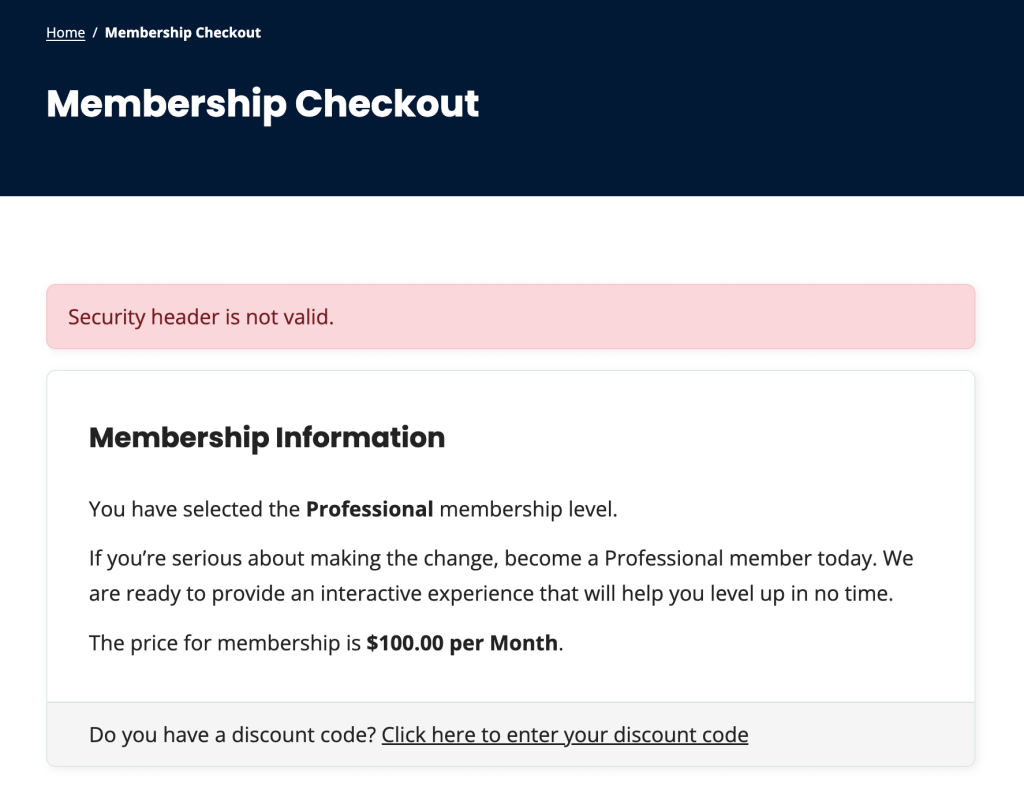Click the Membership Checkout breadcrumb item

[x=182, y=33]
